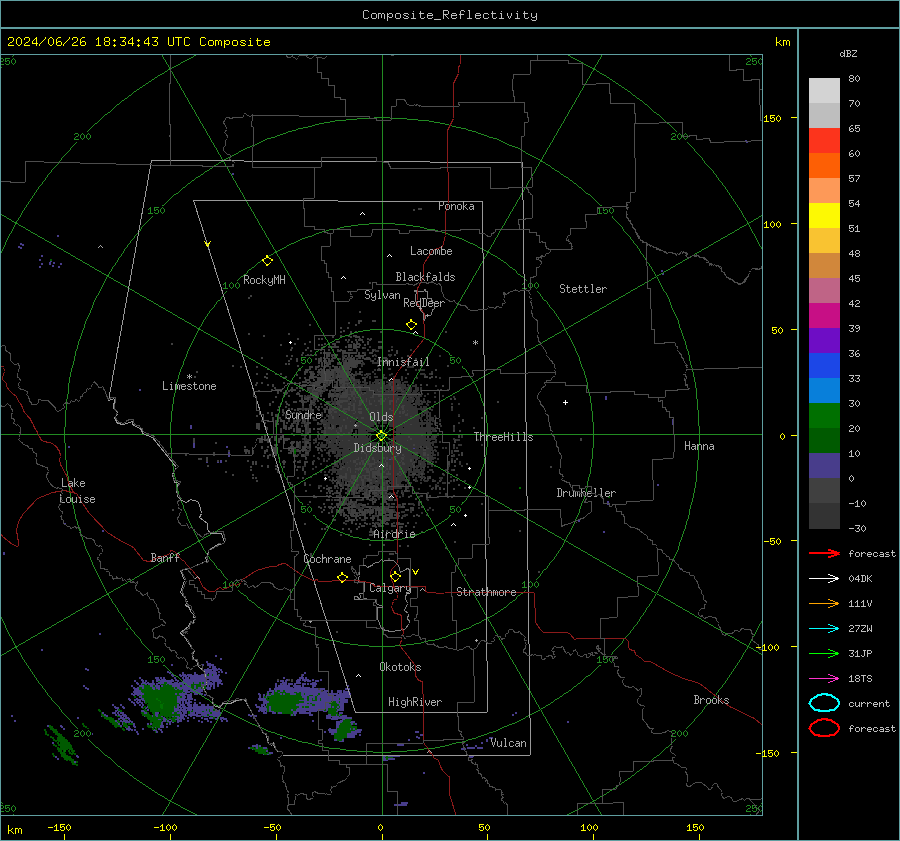Click the Drumheller city label
Viewport: 900px width, 841px height.
click(x=586, y=493)
